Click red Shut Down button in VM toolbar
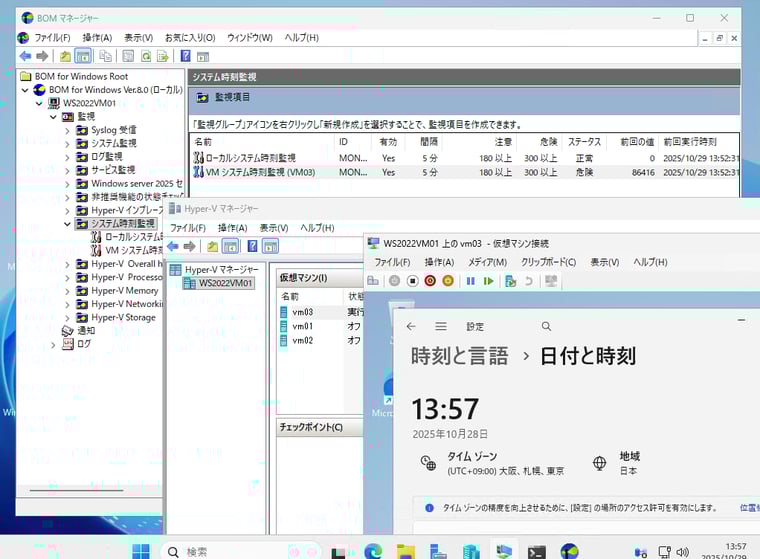The image size is (760, 559). tap(430, 281)
